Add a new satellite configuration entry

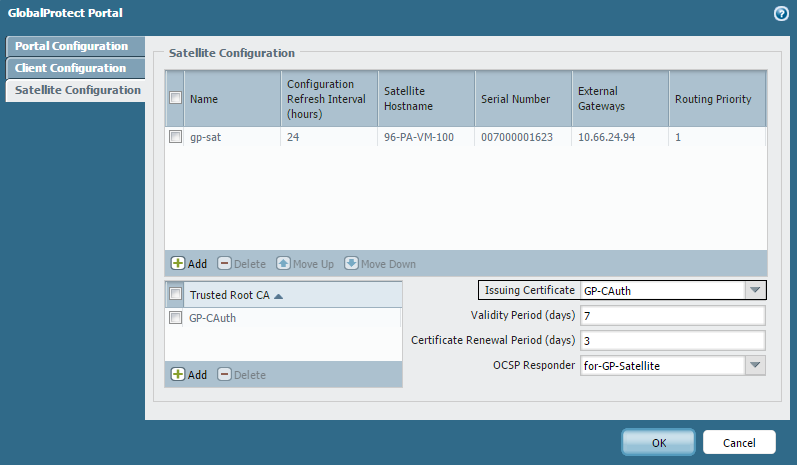tap(189, 264)
